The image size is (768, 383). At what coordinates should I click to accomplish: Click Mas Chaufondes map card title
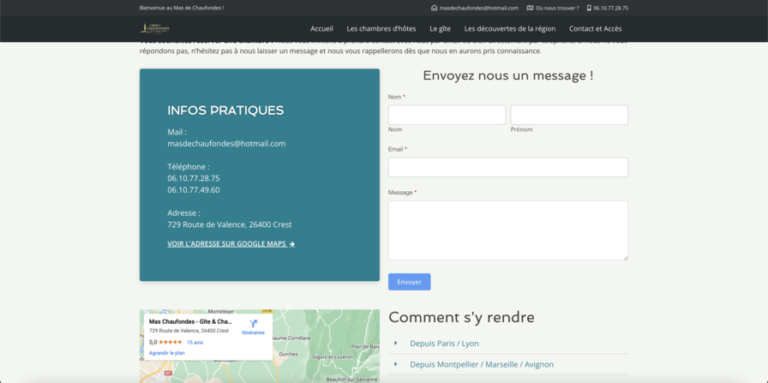pos(191,322)
